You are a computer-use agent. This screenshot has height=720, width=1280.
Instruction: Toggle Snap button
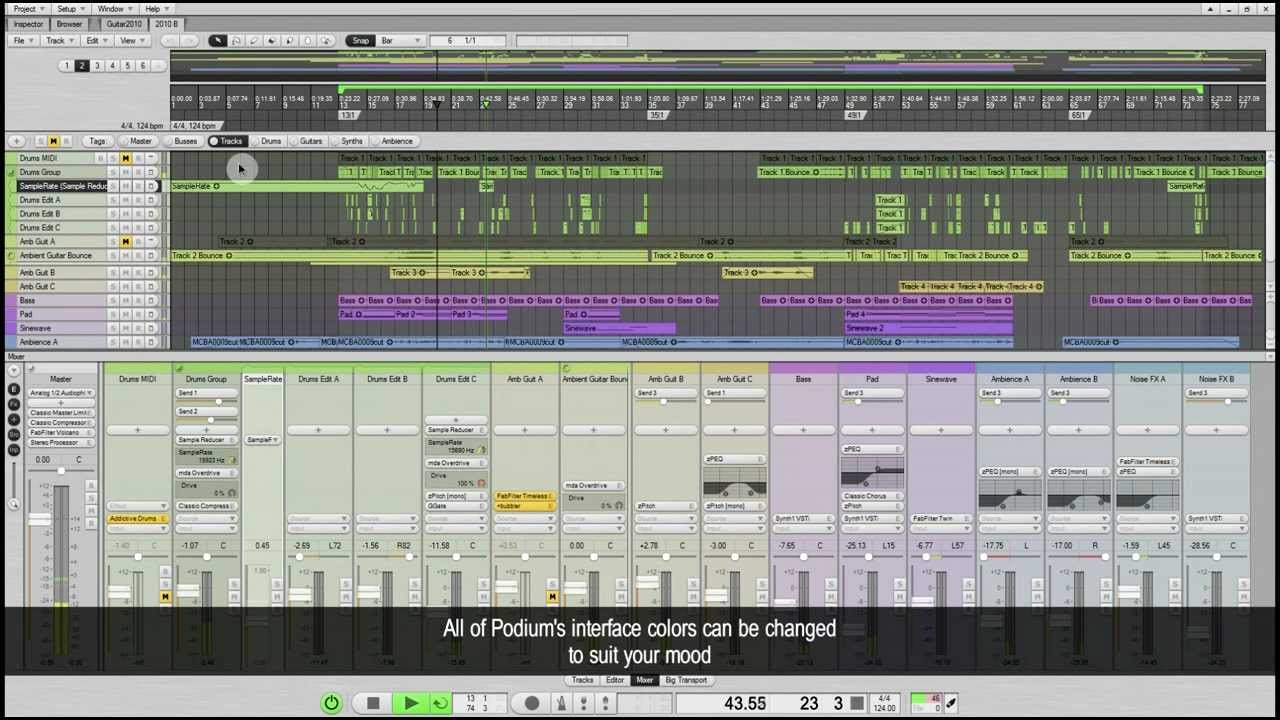click(x=360, y=41)
